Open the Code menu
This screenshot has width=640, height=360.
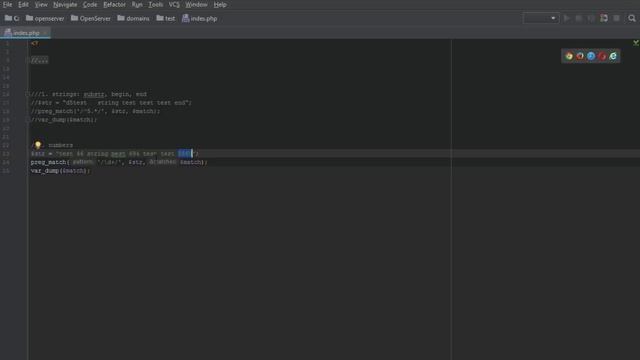[x=90, y=4]
